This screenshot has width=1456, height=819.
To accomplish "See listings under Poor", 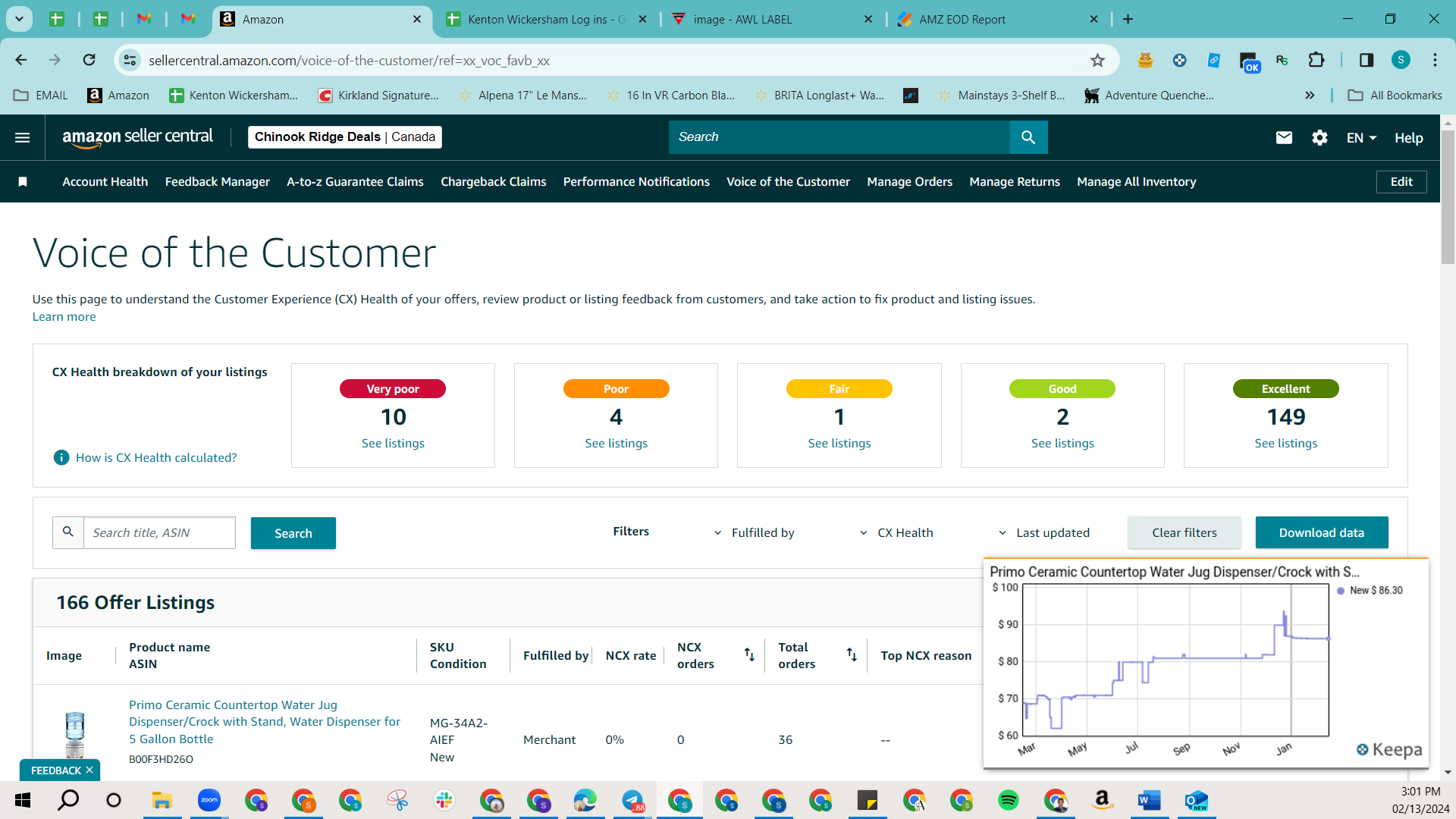I will tap(616, 444).
